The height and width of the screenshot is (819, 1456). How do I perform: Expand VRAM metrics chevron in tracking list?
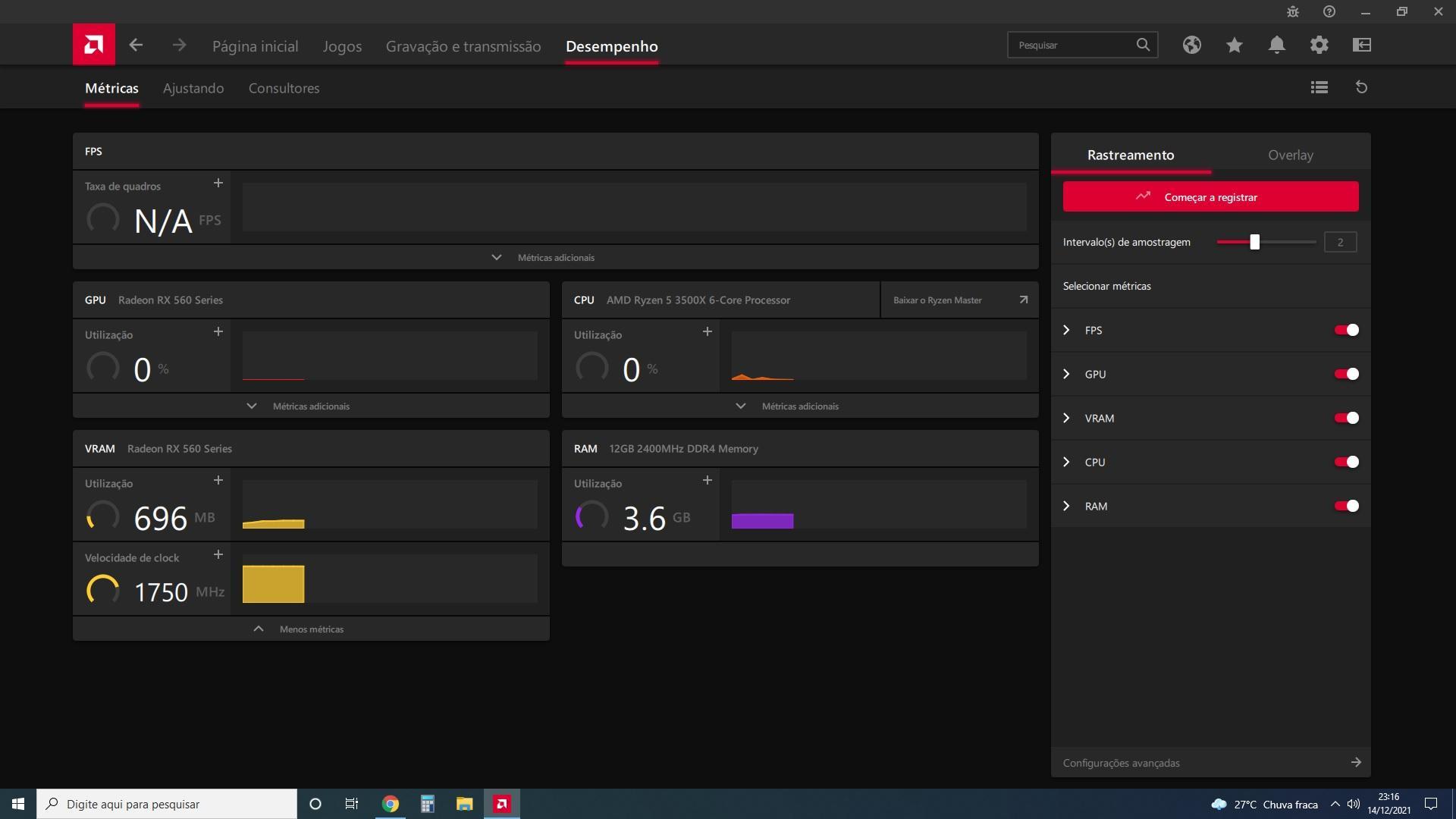pyautogui.click(x=1067, y=418)
